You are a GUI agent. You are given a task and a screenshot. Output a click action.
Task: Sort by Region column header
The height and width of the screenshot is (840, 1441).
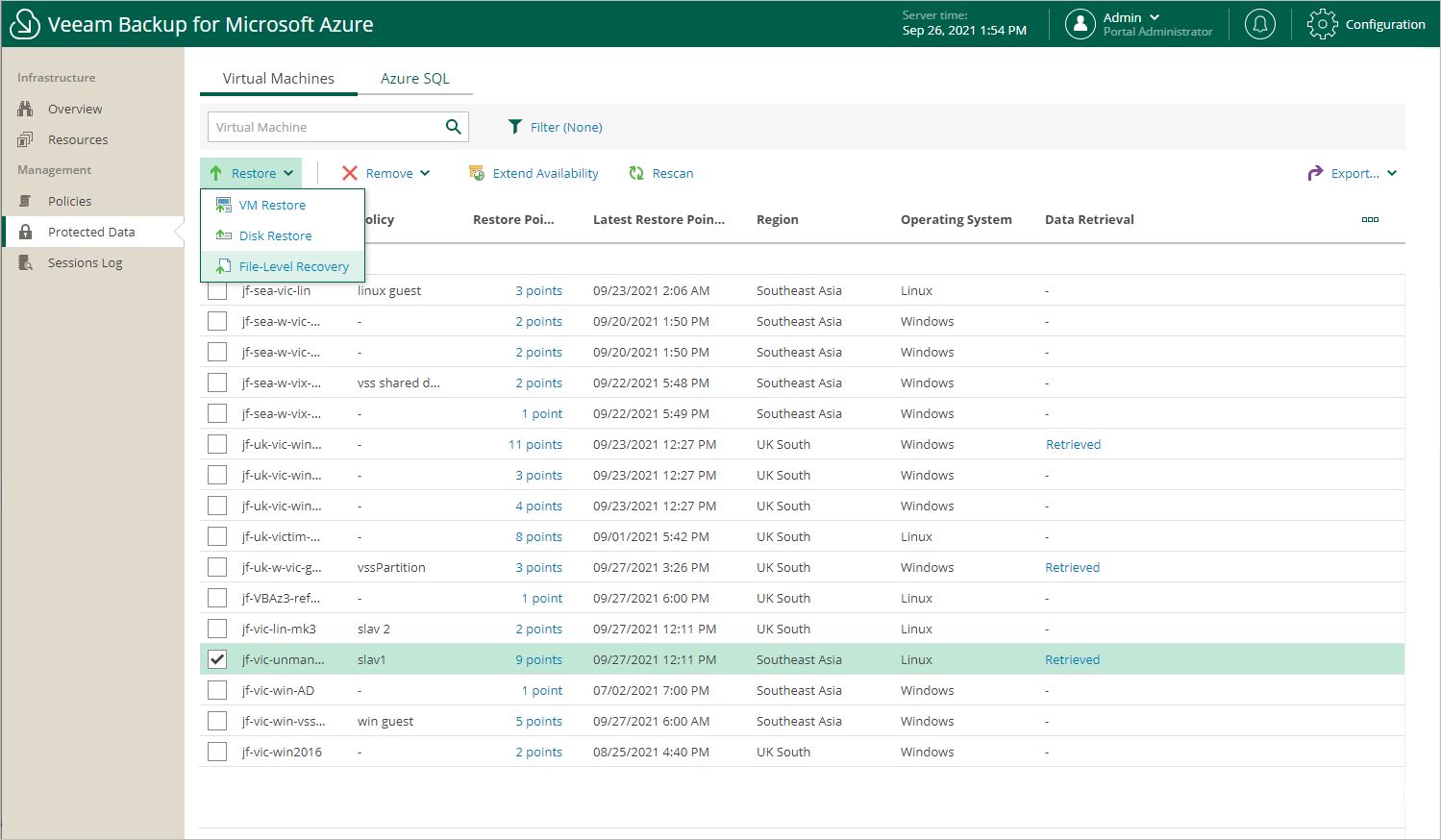[778, 219]
